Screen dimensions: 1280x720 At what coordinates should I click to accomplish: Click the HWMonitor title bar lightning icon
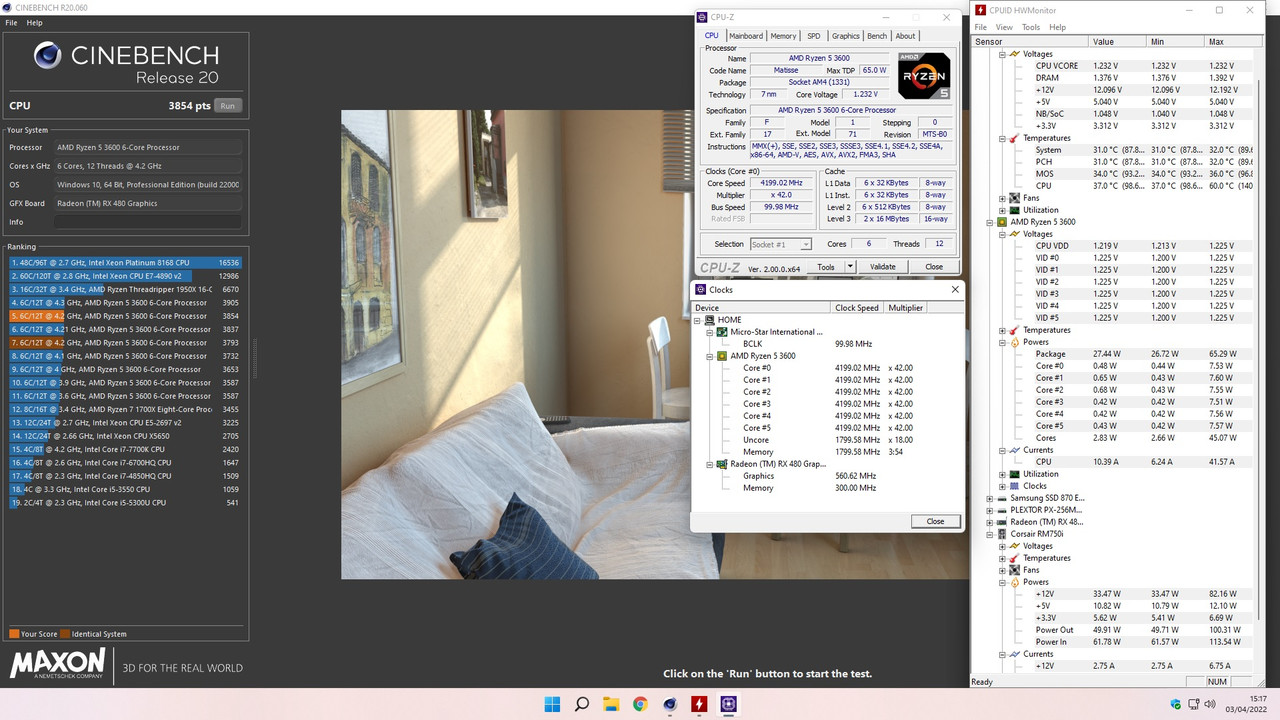pyautogui.click(x=981, y=10)
